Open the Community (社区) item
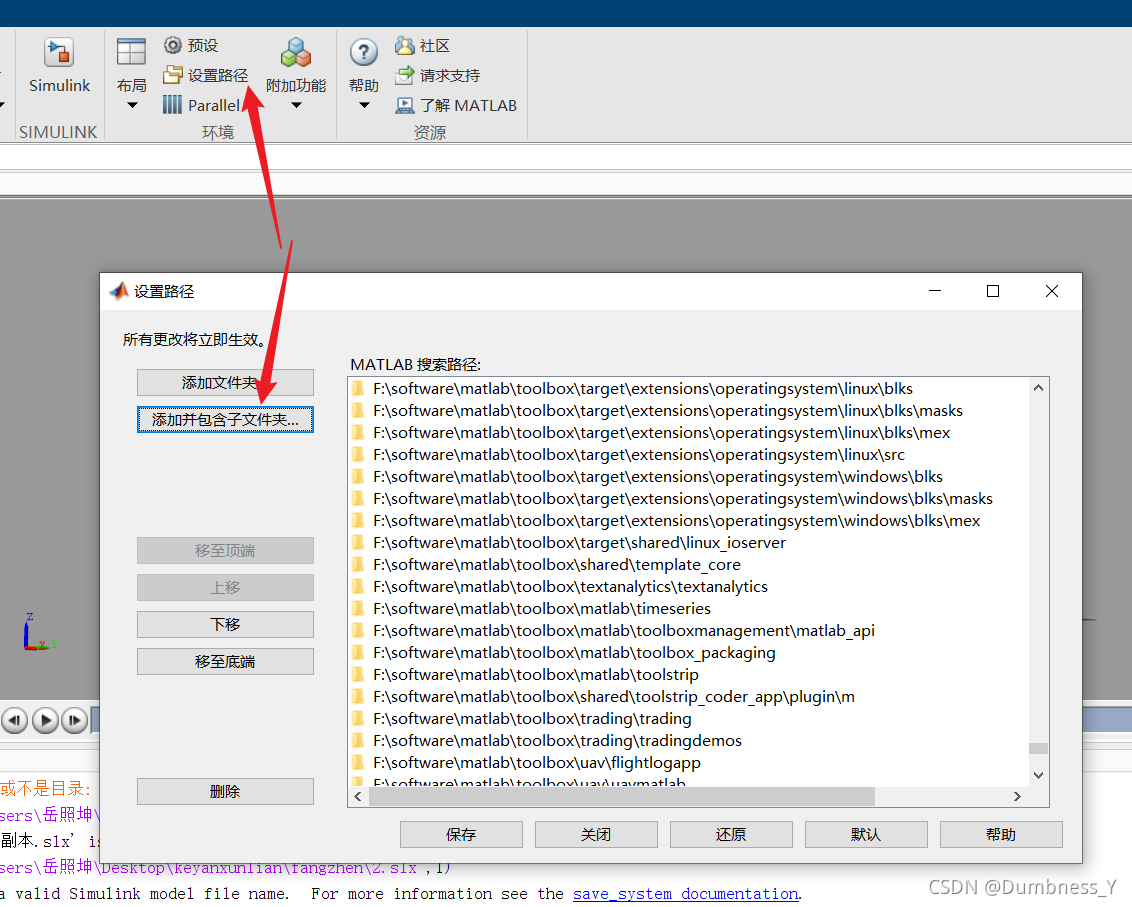The width and height of the screenshot is (1132, 907). [x=422, y=45]
